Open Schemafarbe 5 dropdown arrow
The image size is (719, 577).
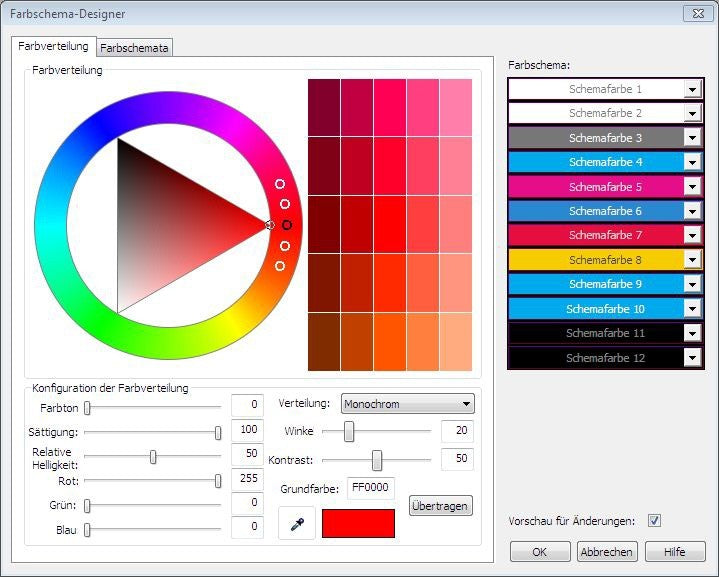coord(692,187)
